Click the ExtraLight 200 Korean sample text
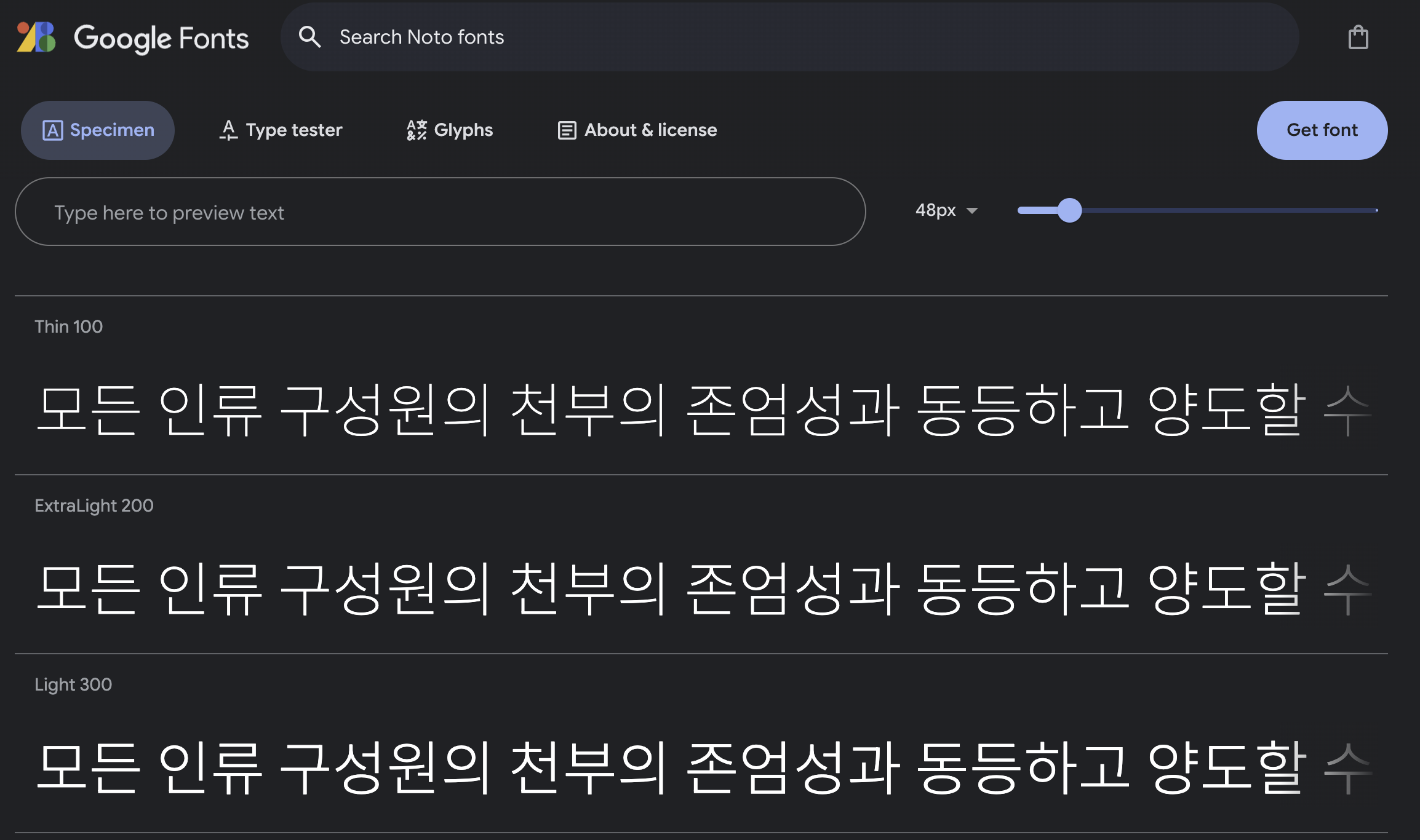Image resolution: width=1420 pixels, height=840 pixels. click(x=703, y=588)
